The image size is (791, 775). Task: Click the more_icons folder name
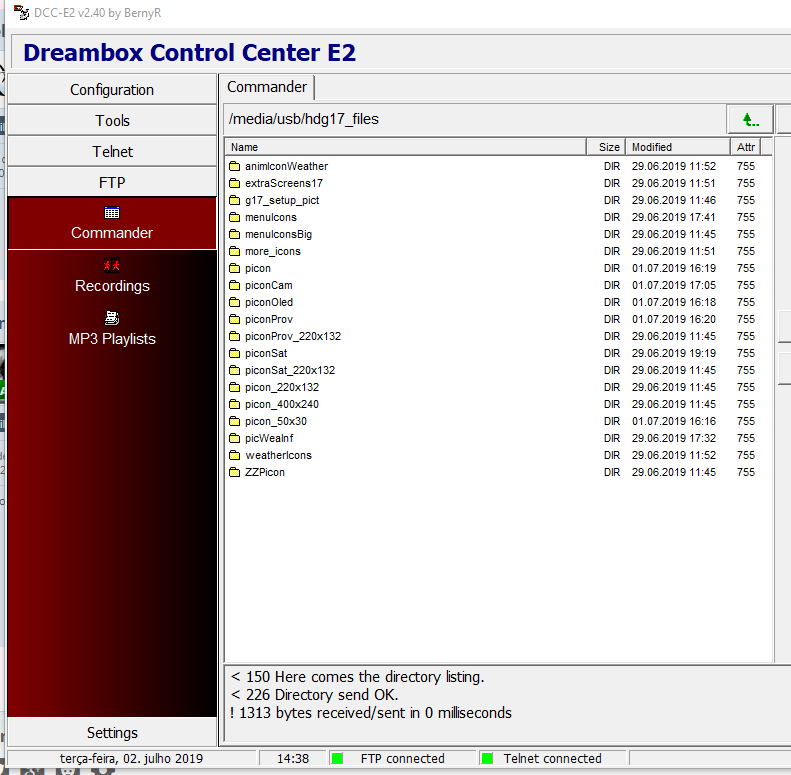(x=272, y=251)
